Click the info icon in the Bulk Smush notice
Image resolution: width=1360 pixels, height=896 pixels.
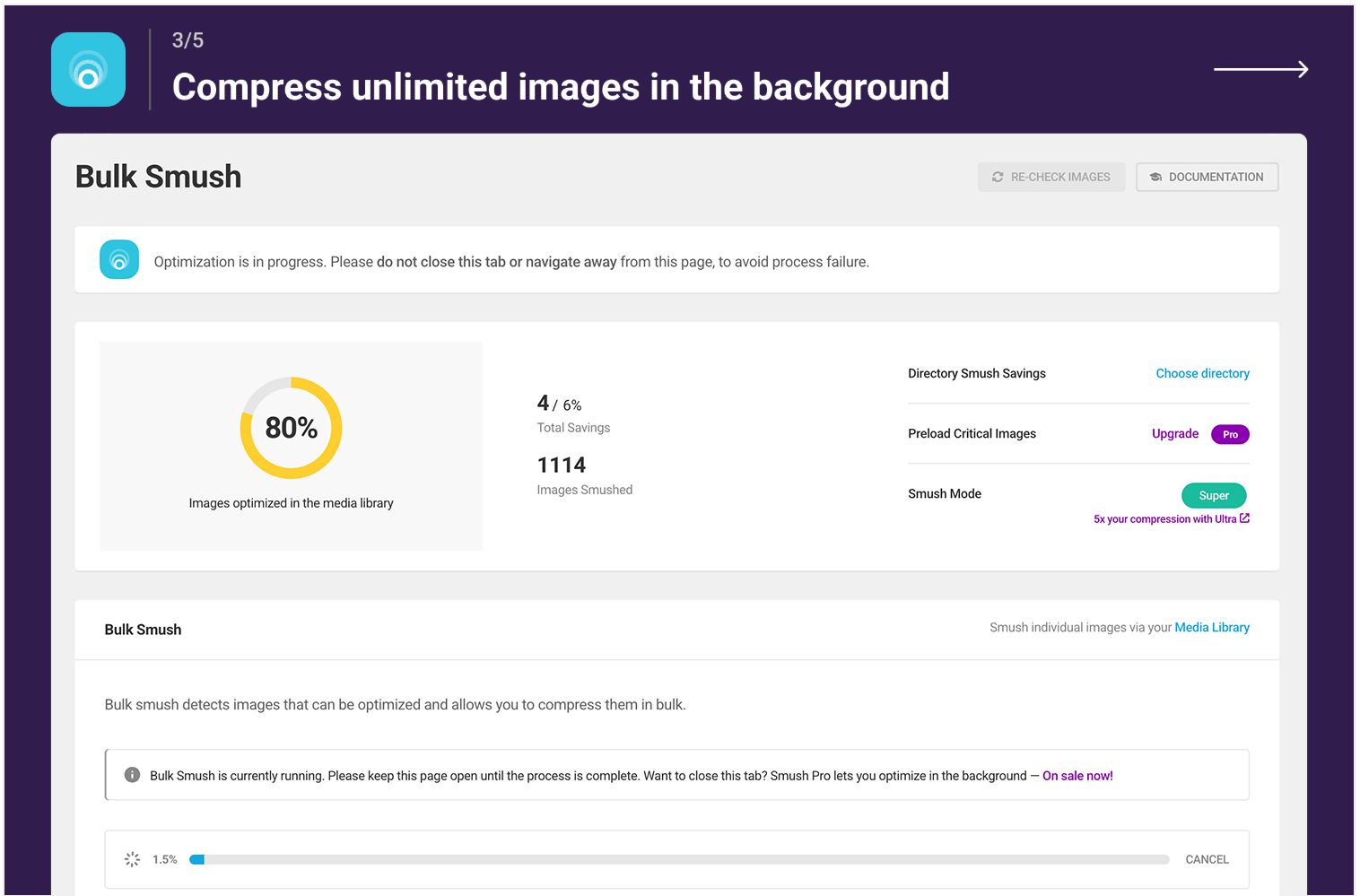(131, 774)
